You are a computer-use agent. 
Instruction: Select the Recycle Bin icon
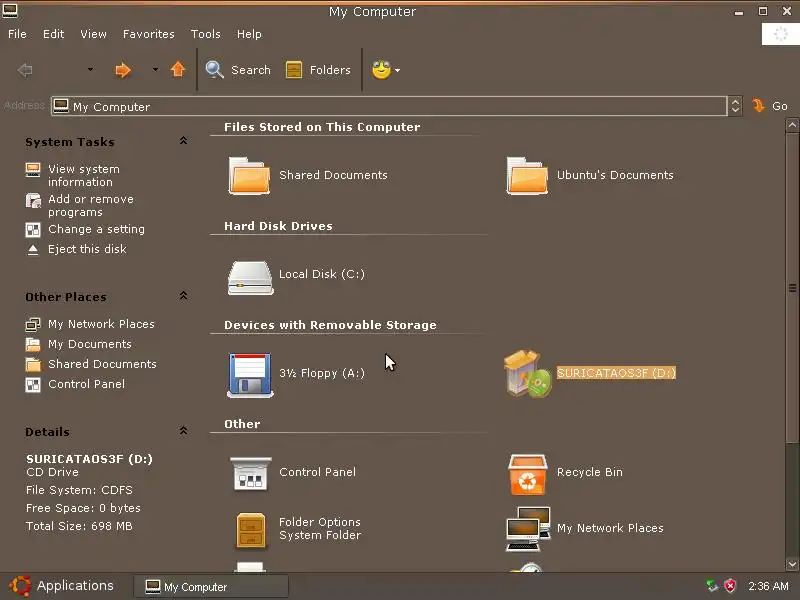click(528, 474)
